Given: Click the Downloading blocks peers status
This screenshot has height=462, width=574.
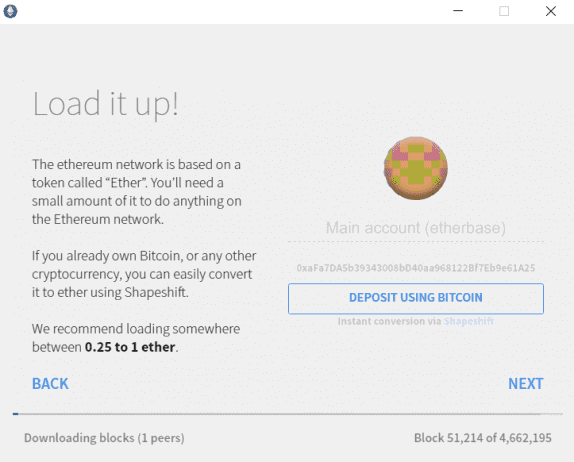Looking at the screenshot, I should [104, 438].
